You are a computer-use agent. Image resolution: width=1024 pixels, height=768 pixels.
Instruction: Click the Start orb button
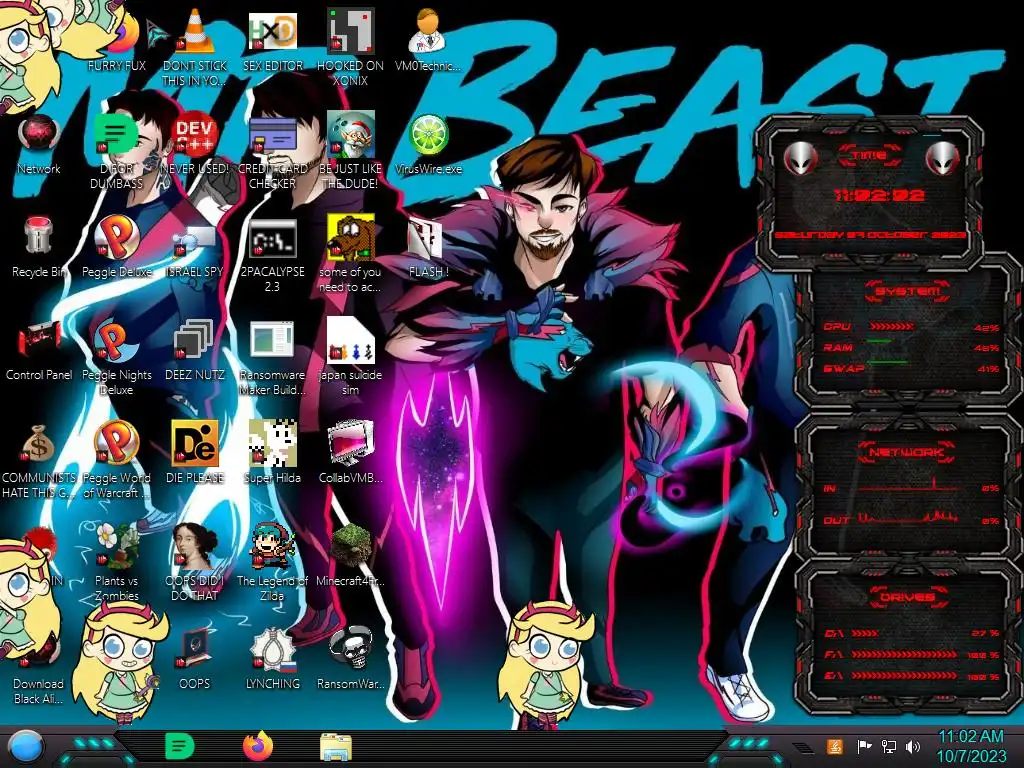point(26,747)
